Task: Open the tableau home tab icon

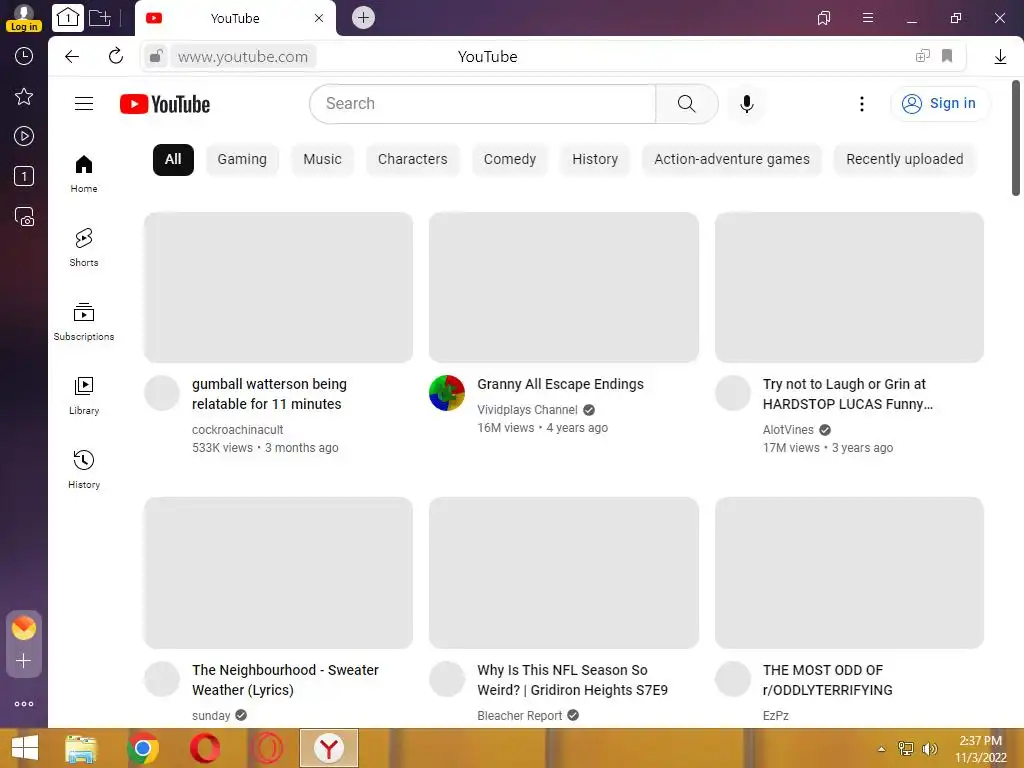Action: coord(68,18)
